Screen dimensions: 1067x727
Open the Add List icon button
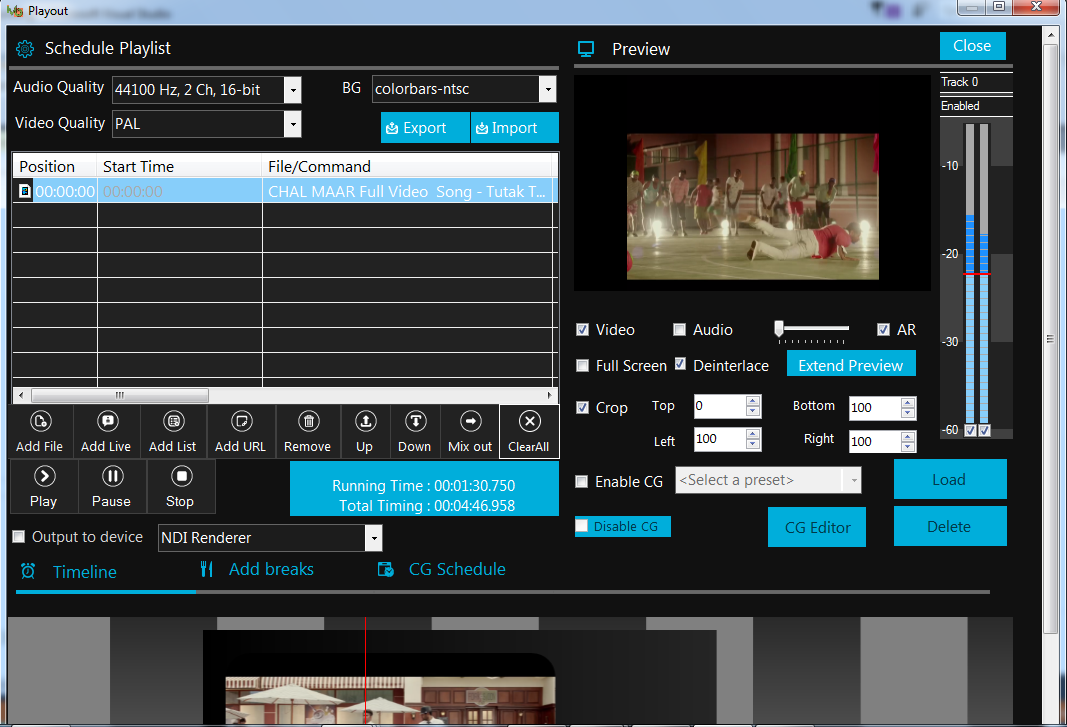[x=173, y=432]
